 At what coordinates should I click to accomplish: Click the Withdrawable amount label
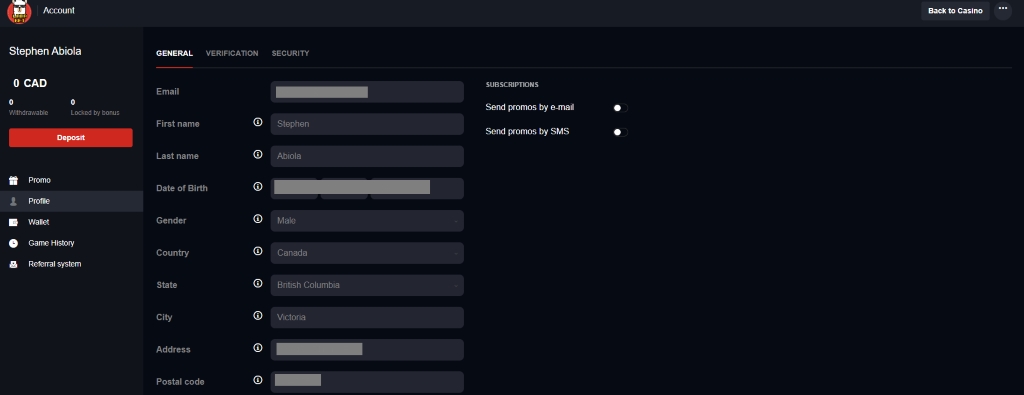[x=29, y=113]
